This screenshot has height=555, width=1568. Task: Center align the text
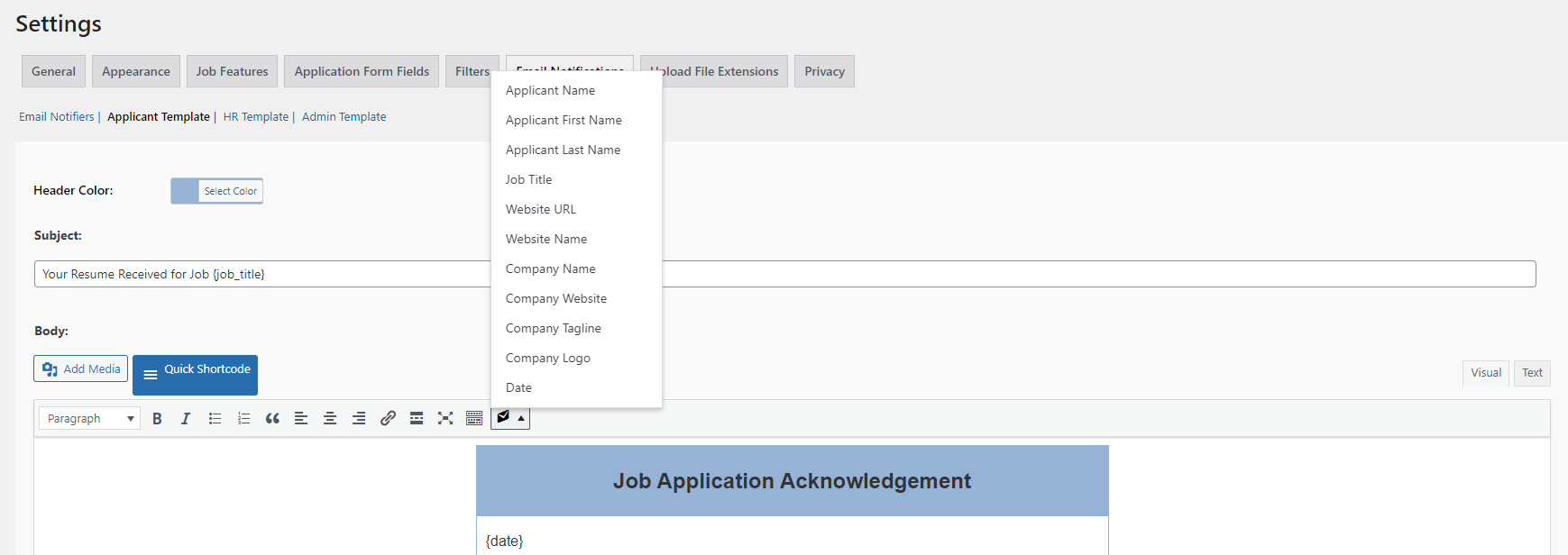pyautogui.click(x=330, y=418)
